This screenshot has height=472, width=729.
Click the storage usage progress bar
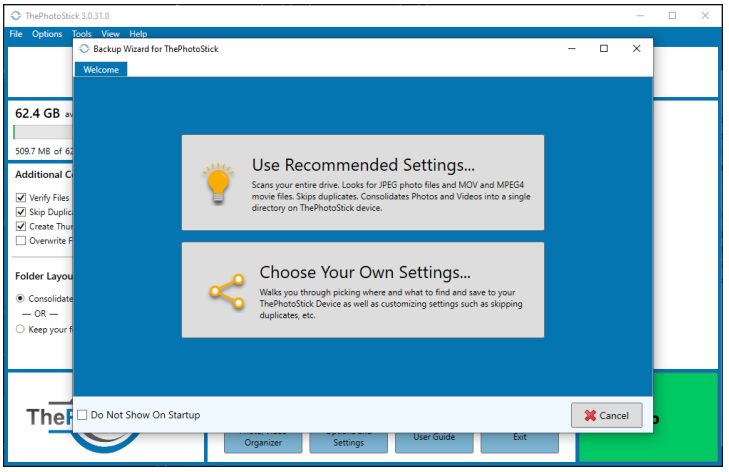pos(43,132)
